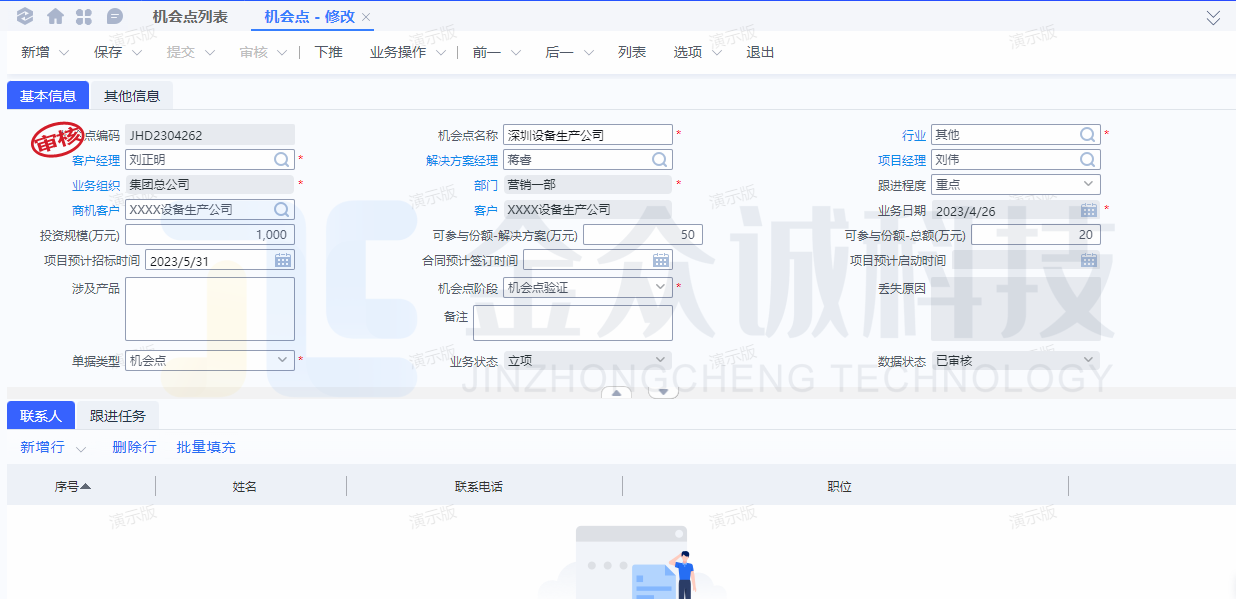Viewport: 1236px width, 599px height.
Task: Open the 新增行 dropdown arrow
Action: coord(81,448)
